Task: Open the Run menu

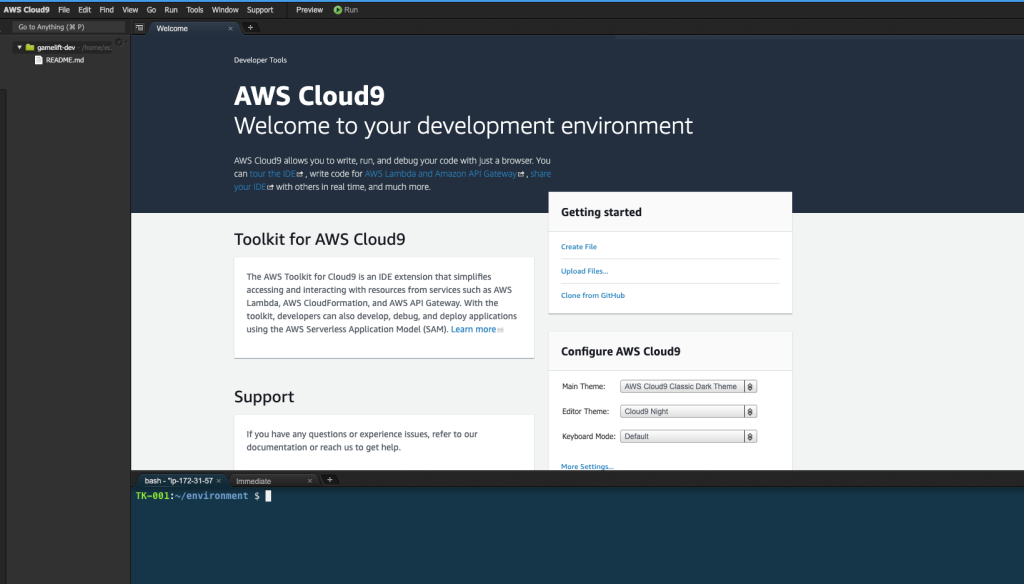Action: [x=171, y=10]
